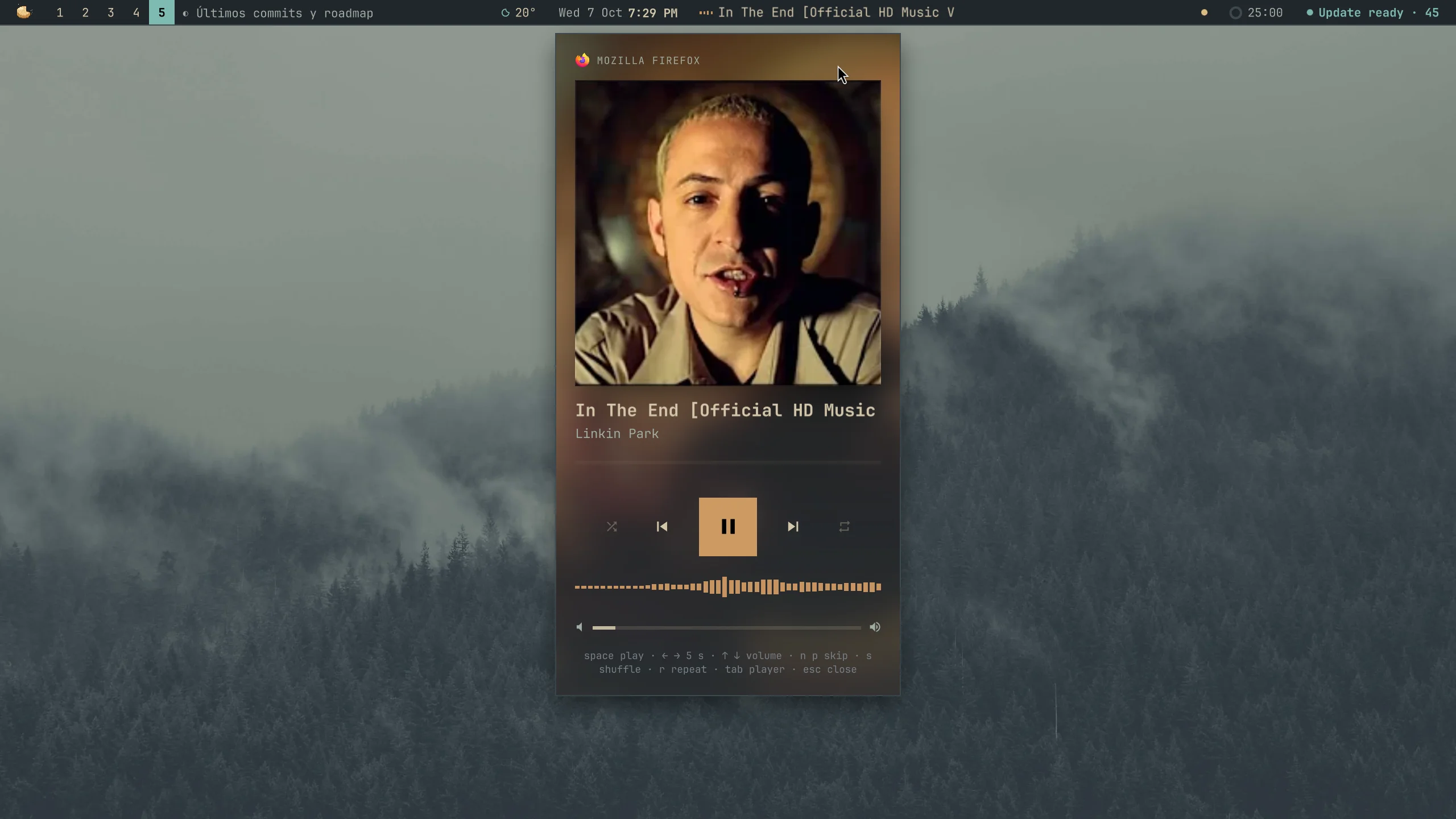The height and width of the screenshot is (819, 1456).
Task: Seek within the song using the waveform bar
Action: [728, 587]
